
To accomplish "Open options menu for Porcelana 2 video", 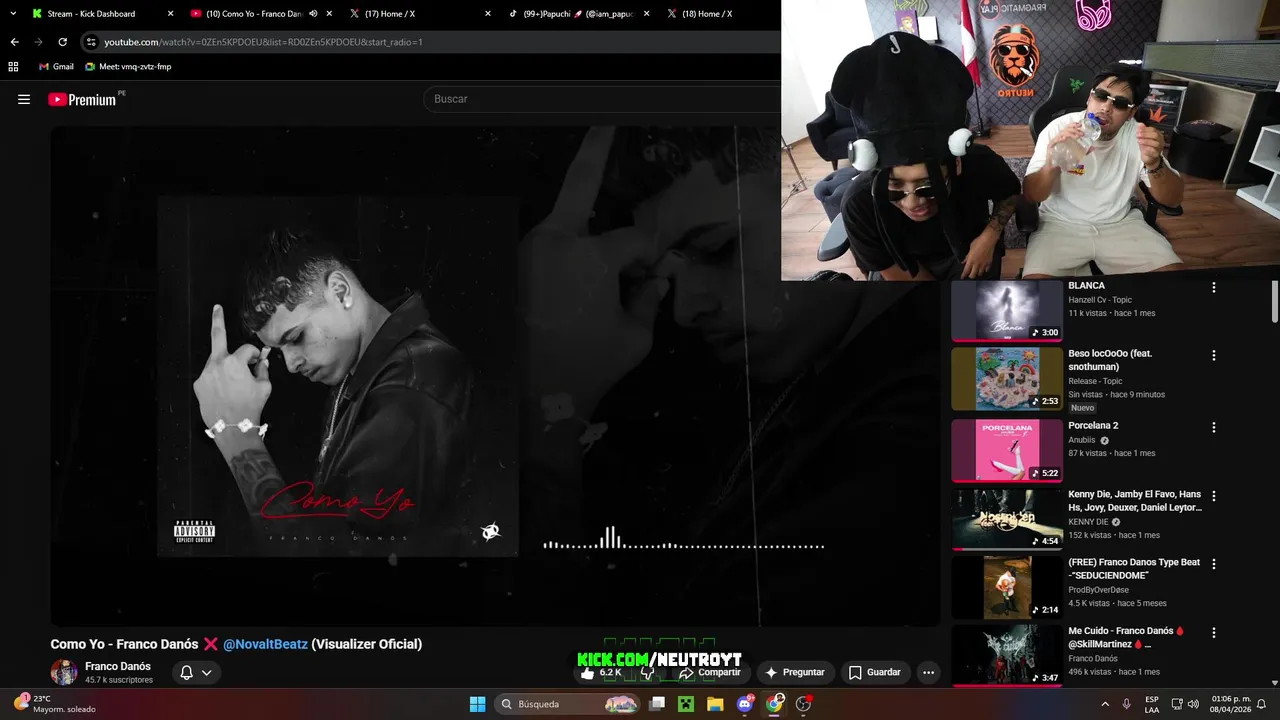I will pyautogui.click(x=1214, y=427).
